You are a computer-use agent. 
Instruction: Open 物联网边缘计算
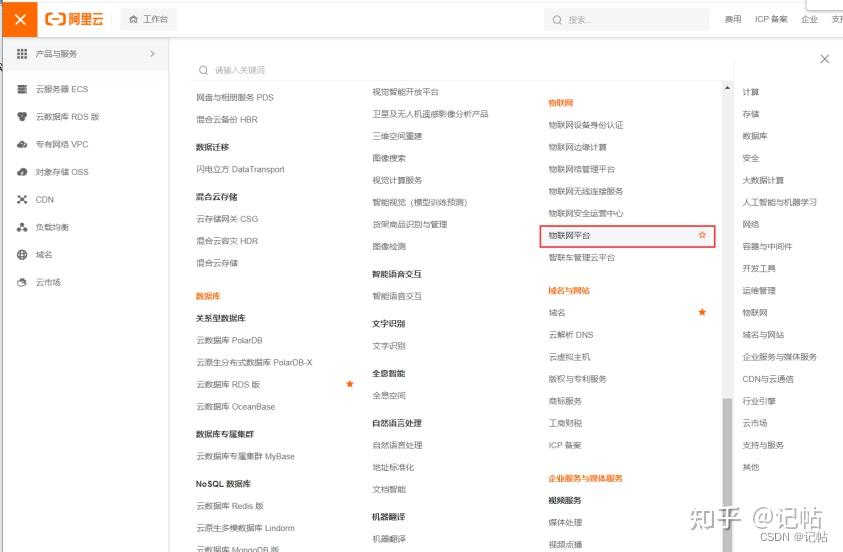coord(577,147)
